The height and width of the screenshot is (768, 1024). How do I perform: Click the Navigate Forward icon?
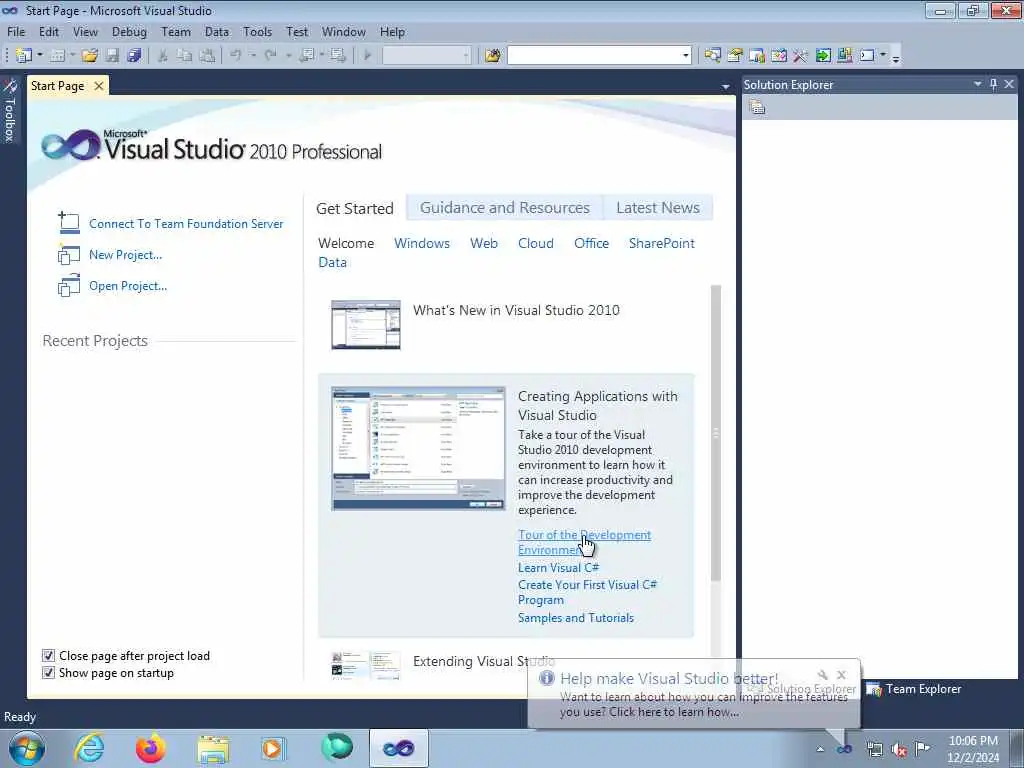pos(338,56)
